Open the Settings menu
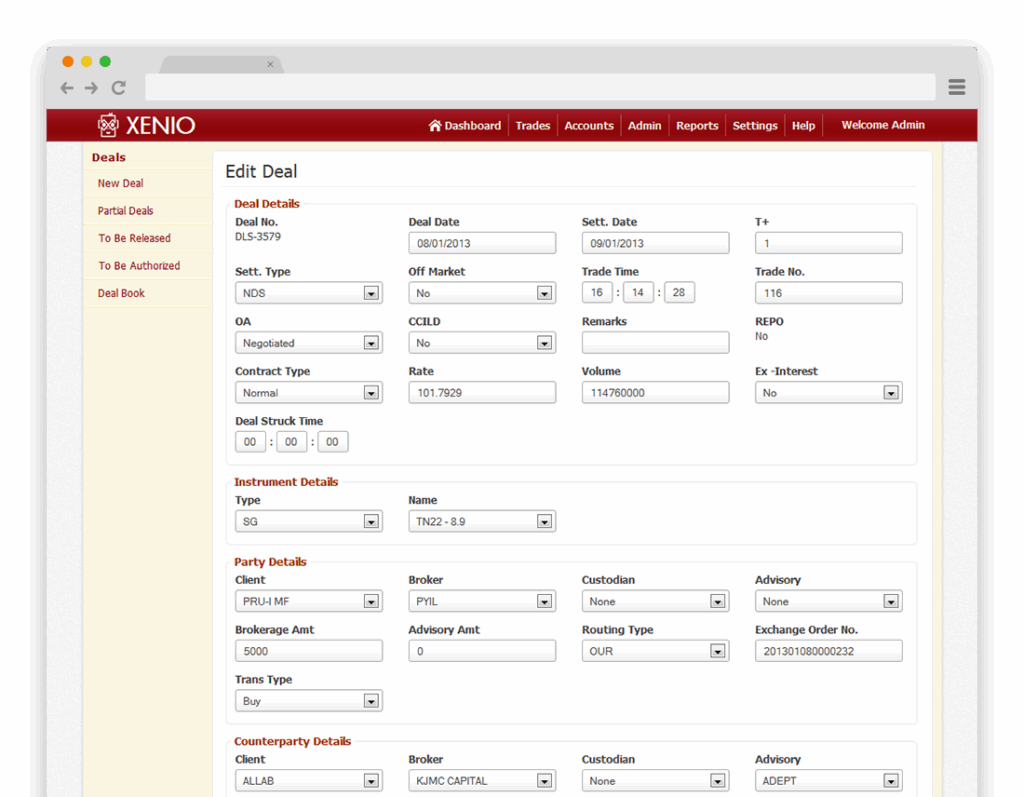This screenshot has width=1024, height=797. (755, 125)
